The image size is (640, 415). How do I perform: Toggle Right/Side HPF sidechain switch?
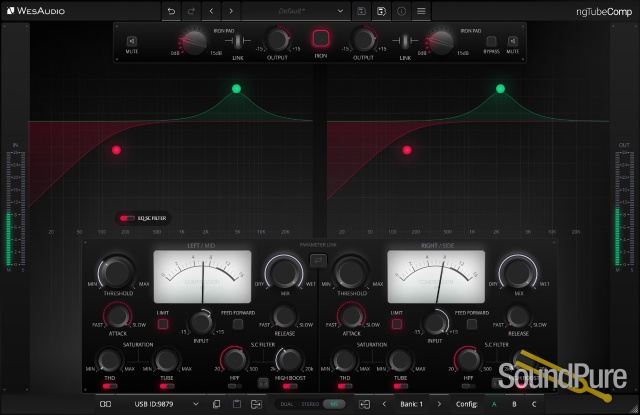468,386
